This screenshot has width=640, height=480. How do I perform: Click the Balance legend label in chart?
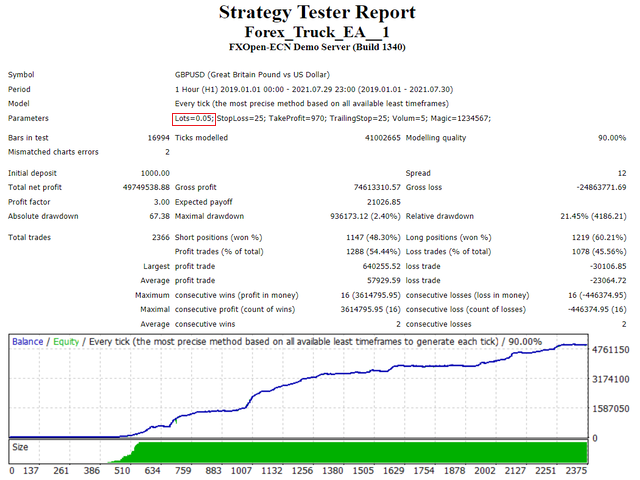tap(27, 342)
